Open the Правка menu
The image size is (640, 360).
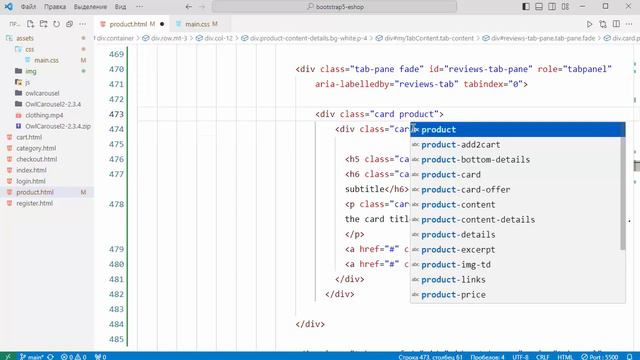click(x=55, y=7)
